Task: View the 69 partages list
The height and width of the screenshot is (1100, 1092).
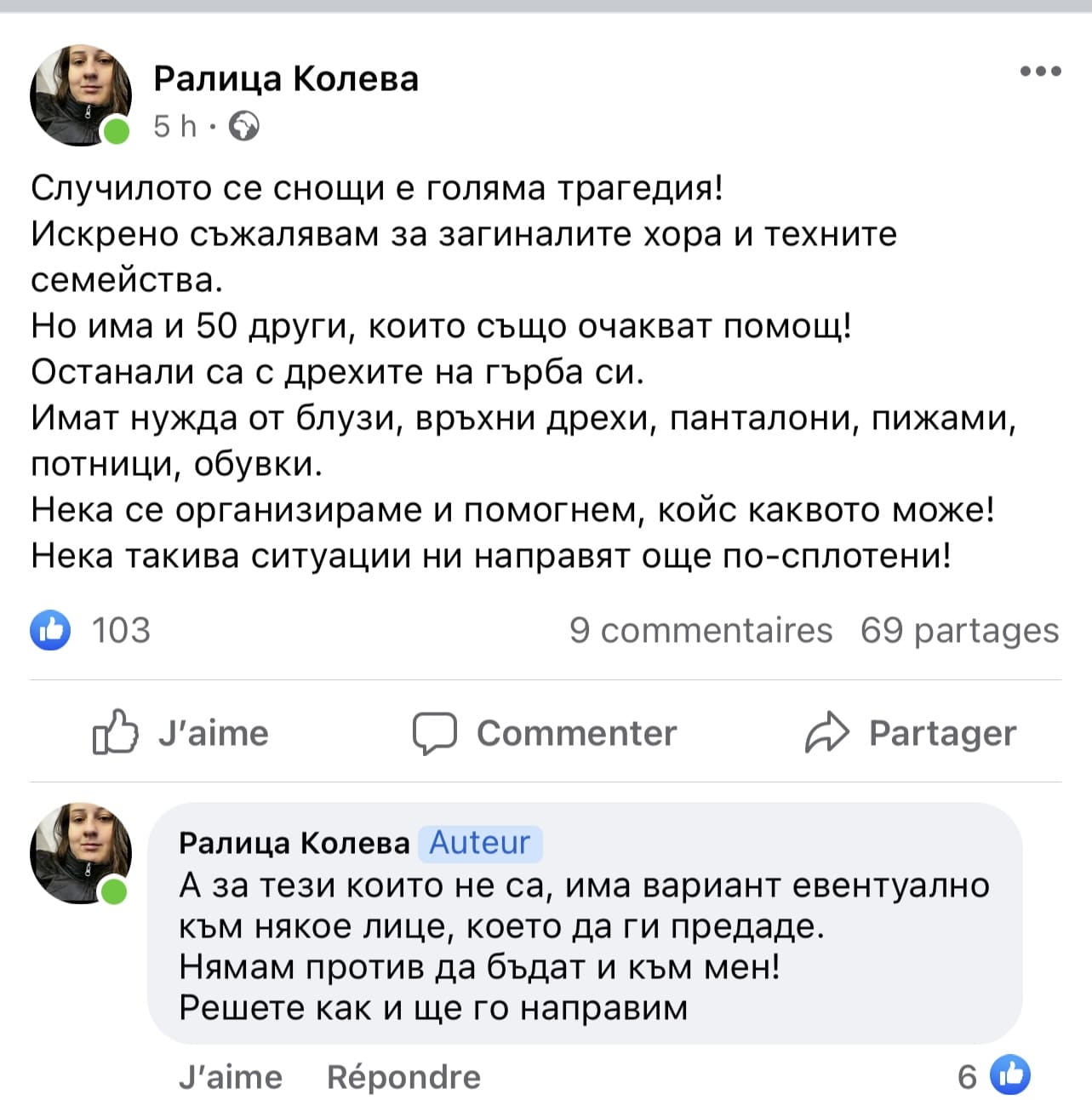Action: point(959,630)
